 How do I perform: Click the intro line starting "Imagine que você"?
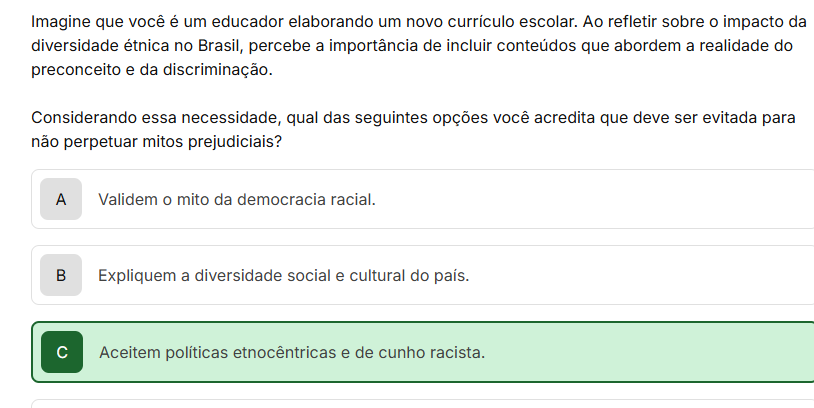(419, 22)
